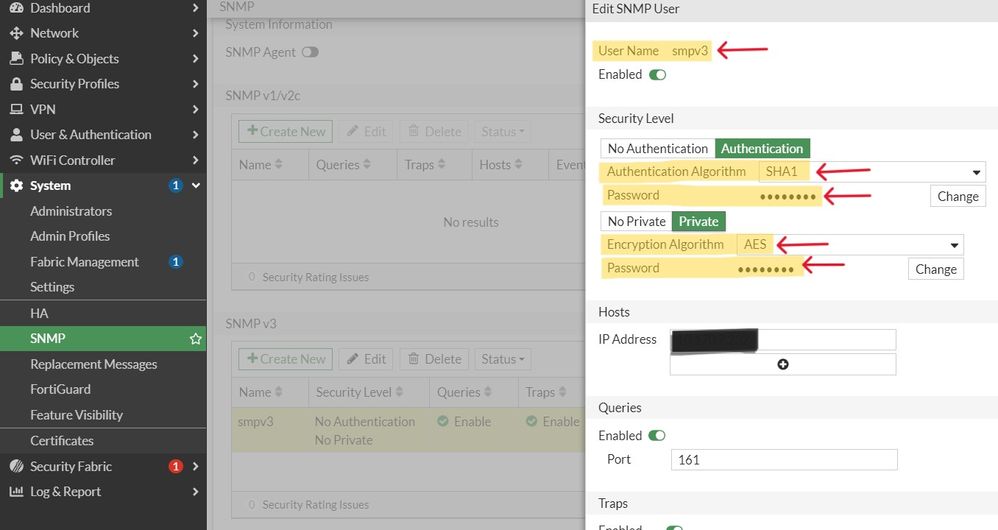Image resolution: width=998 pixels, height=530 pixels.
Task: Select the smpv3 user row
Action: (x=408, y=431)
